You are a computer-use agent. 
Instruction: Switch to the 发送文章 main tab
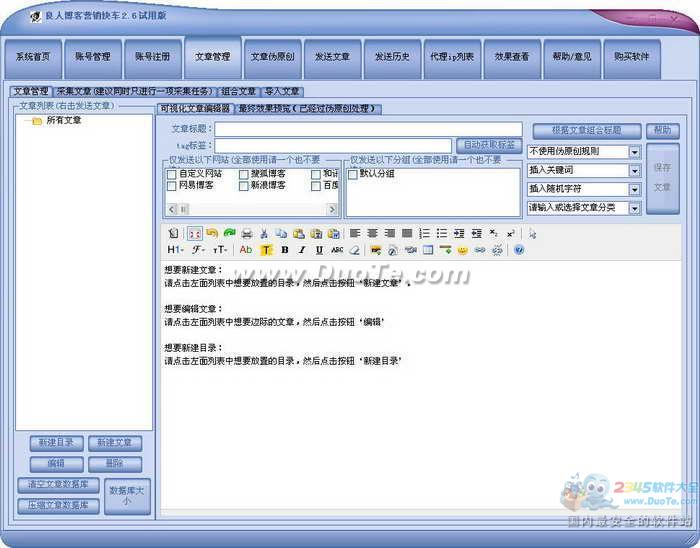332,57
